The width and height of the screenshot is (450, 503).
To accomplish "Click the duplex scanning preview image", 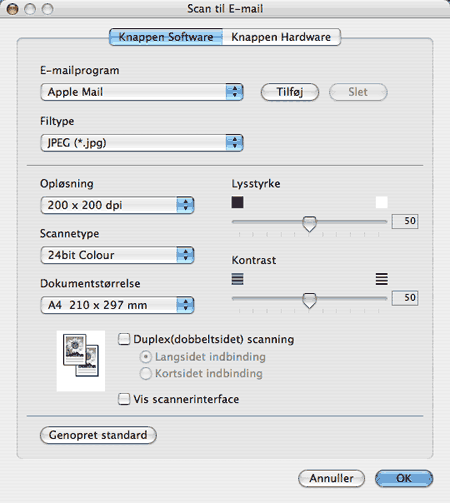I will [81, 361].
